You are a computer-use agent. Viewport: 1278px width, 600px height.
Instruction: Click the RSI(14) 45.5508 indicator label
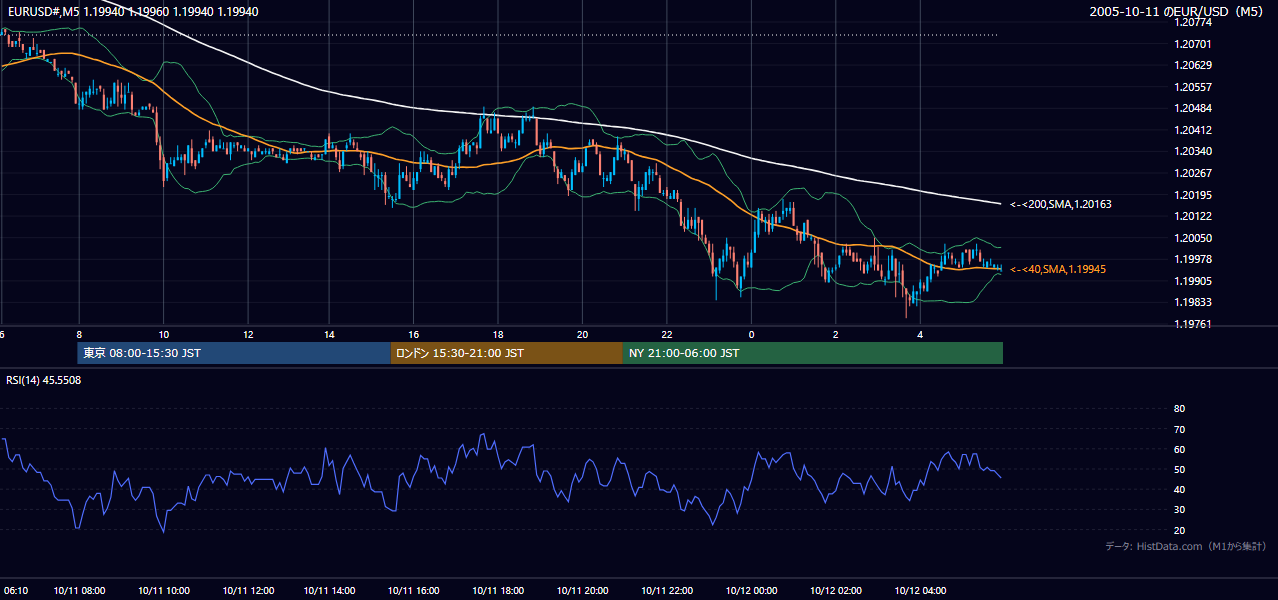click(44, 381)
